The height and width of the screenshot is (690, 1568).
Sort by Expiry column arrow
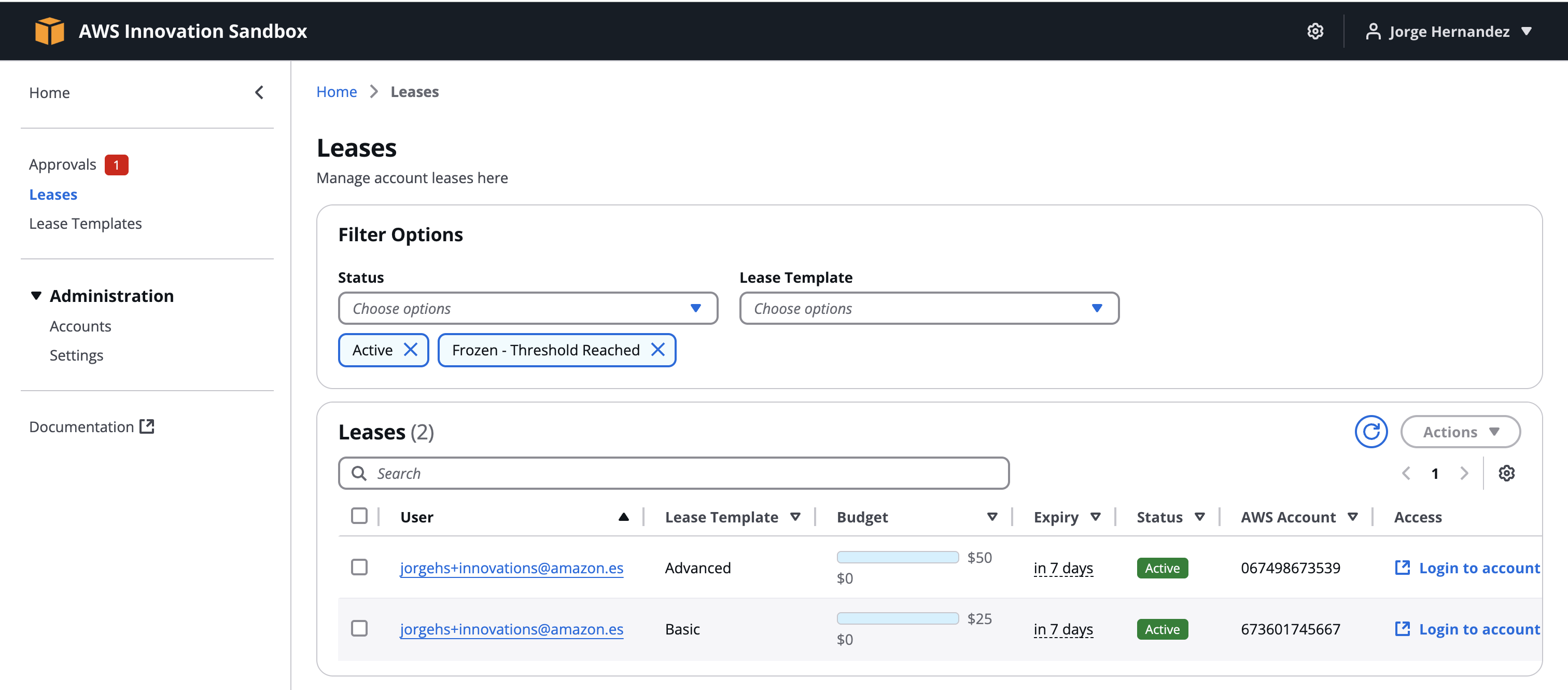coord(1095,517)
